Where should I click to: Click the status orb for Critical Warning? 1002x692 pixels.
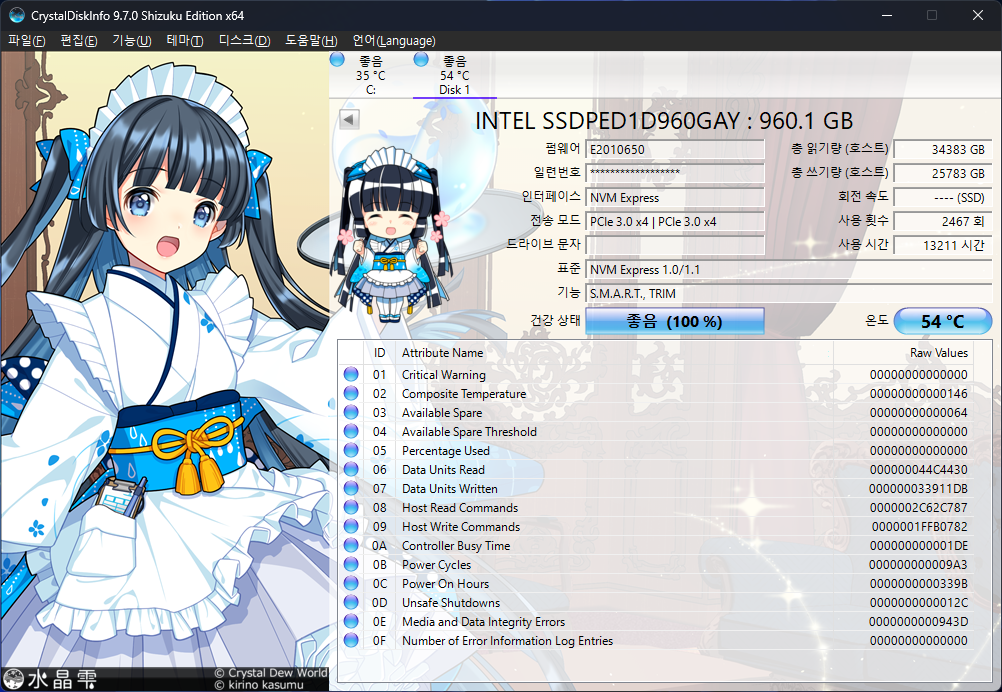[351, 374]
